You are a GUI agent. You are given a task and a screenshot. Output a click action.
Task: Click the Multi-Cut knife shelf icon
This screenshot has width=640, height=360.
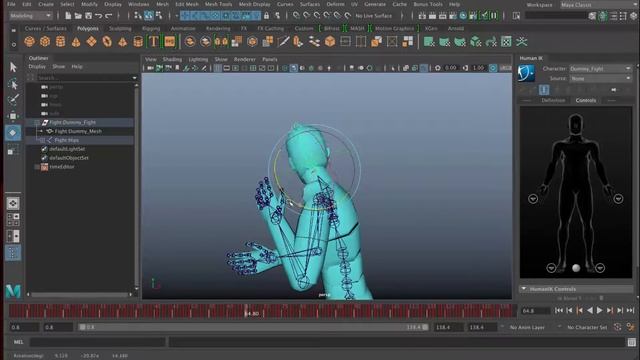click(x=283, y=41)
